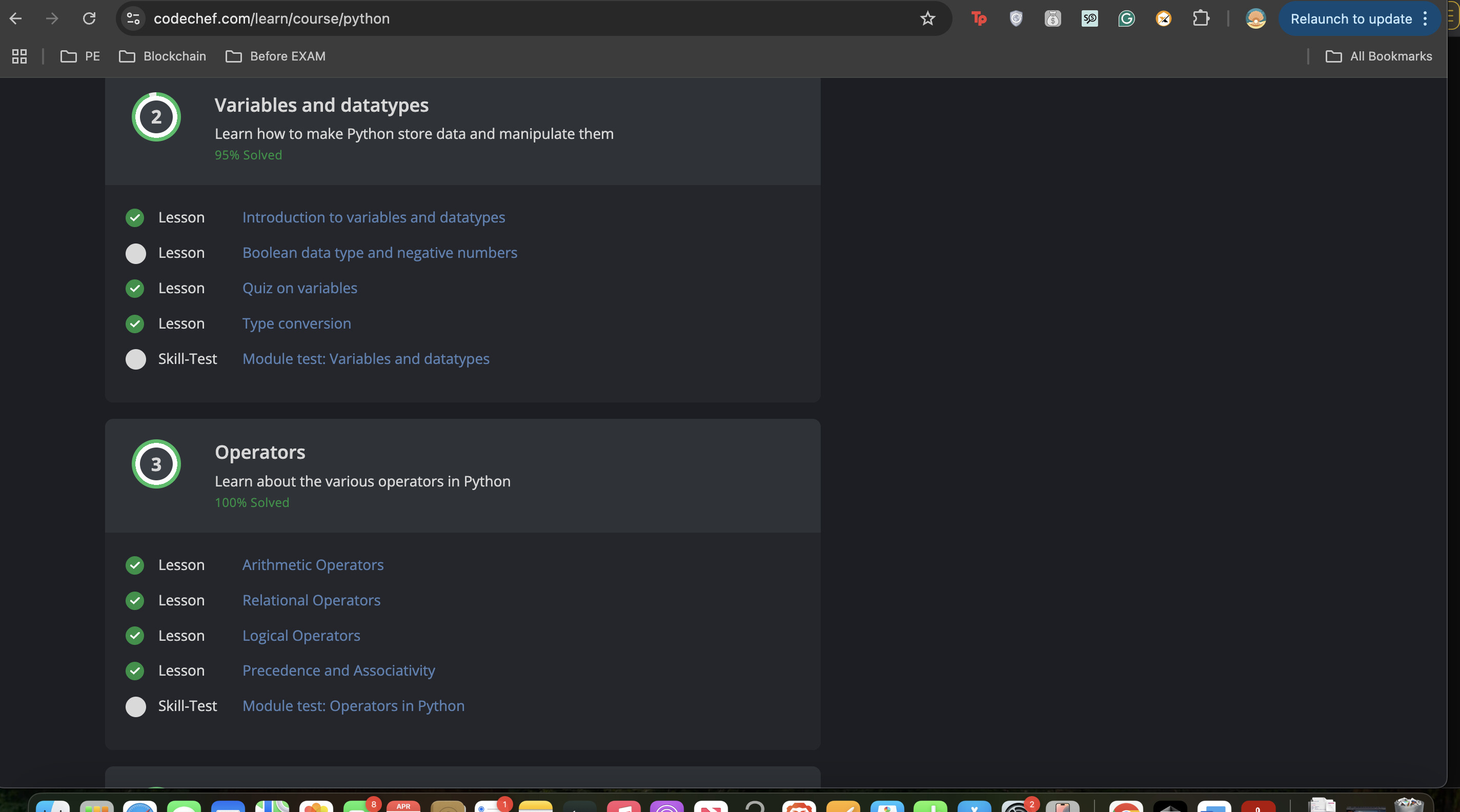
Task: Click the bookmark star icon
Action: tap(927, 18)
